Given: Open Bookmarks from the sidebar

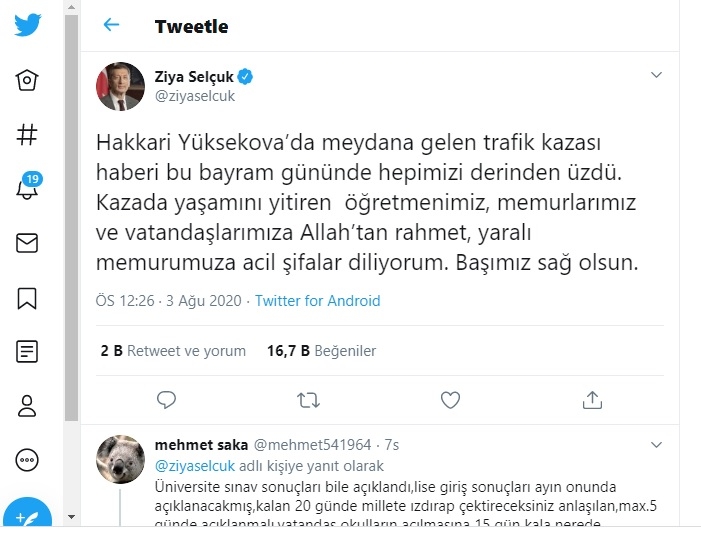Looking at the screenshot, I should click(x=27, y=297).
